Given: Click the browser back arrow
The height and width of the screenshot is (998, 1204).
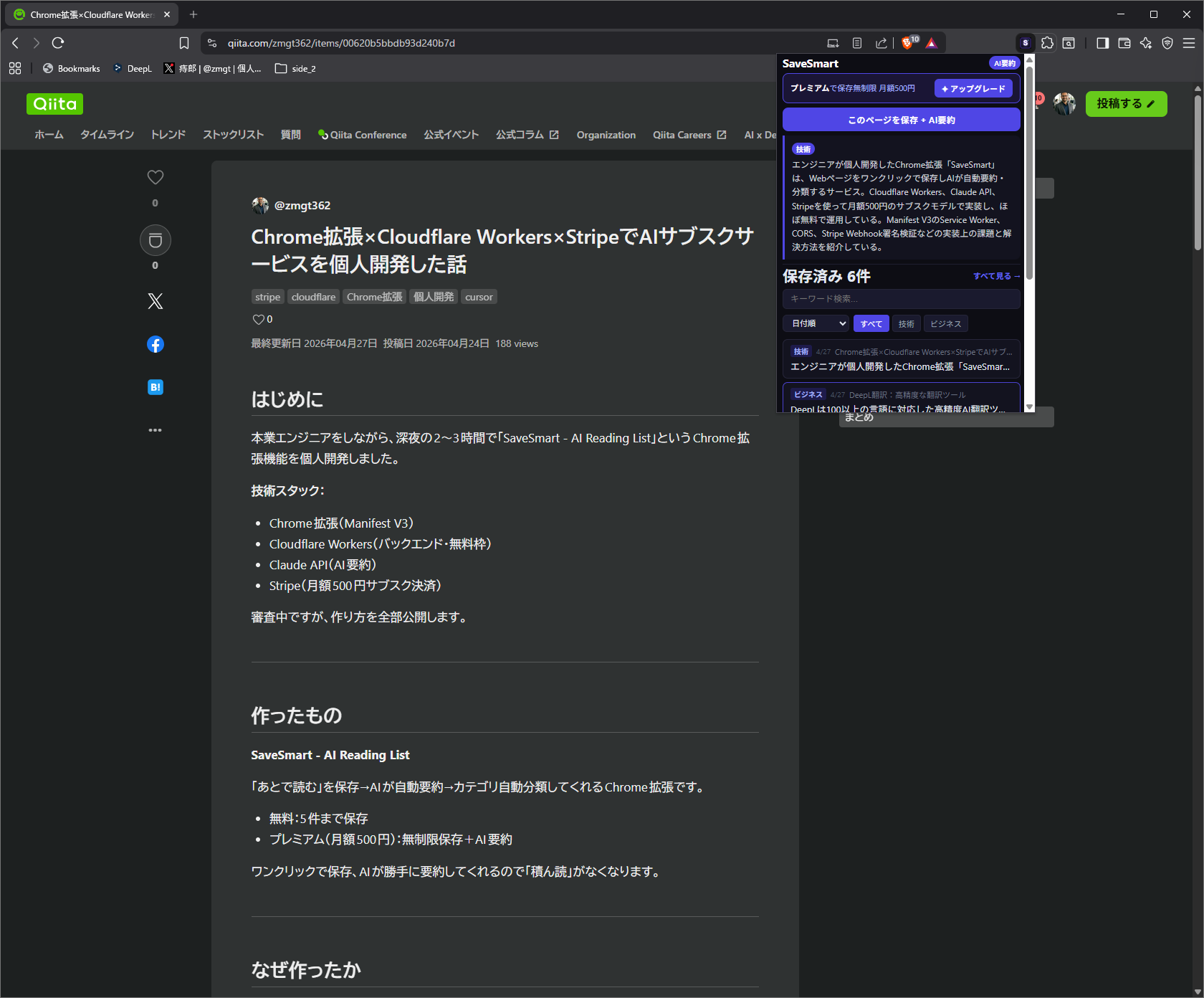Looking at the screenshot, I should (15, 43).
